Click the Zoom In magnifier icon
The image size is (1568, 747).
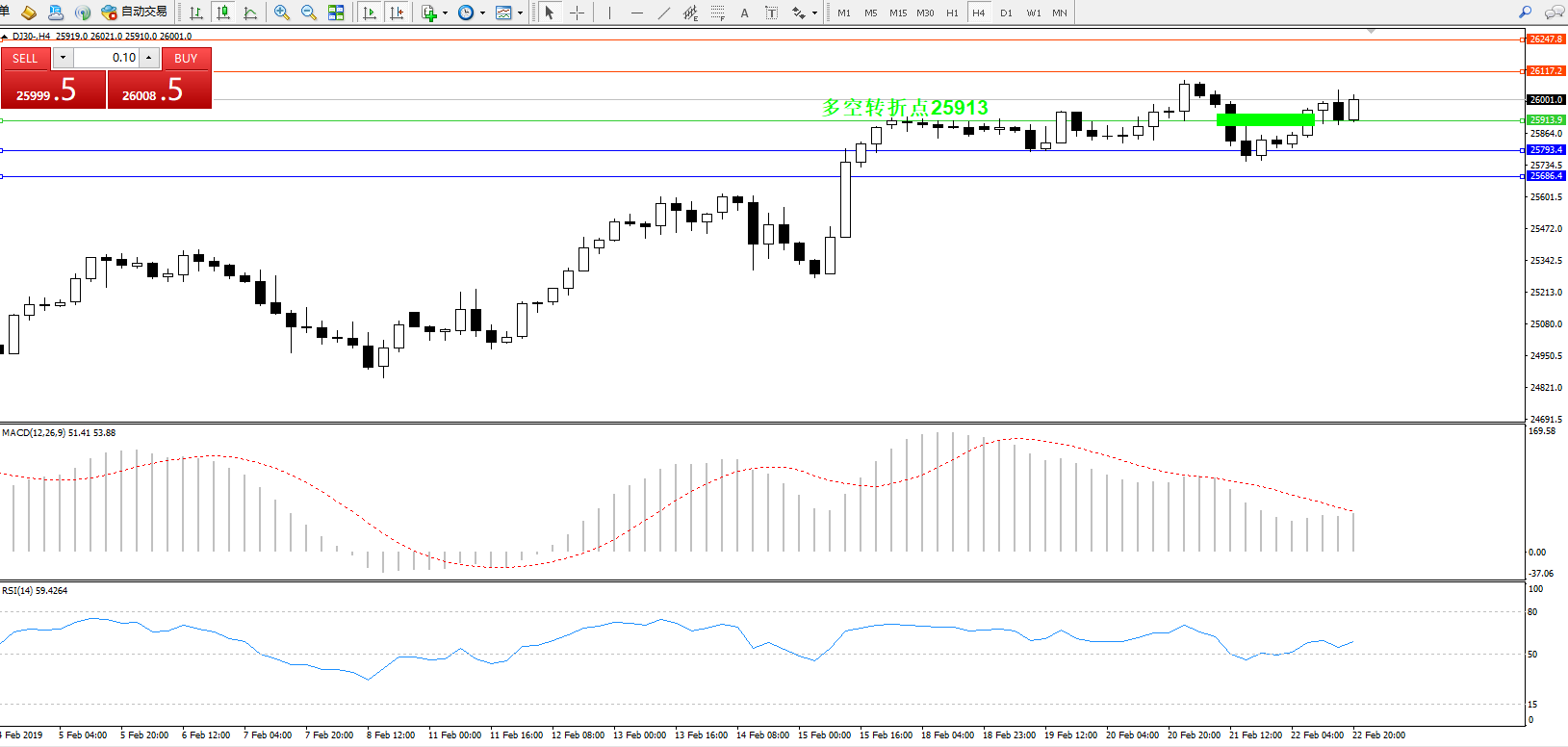tap(281, 13)
